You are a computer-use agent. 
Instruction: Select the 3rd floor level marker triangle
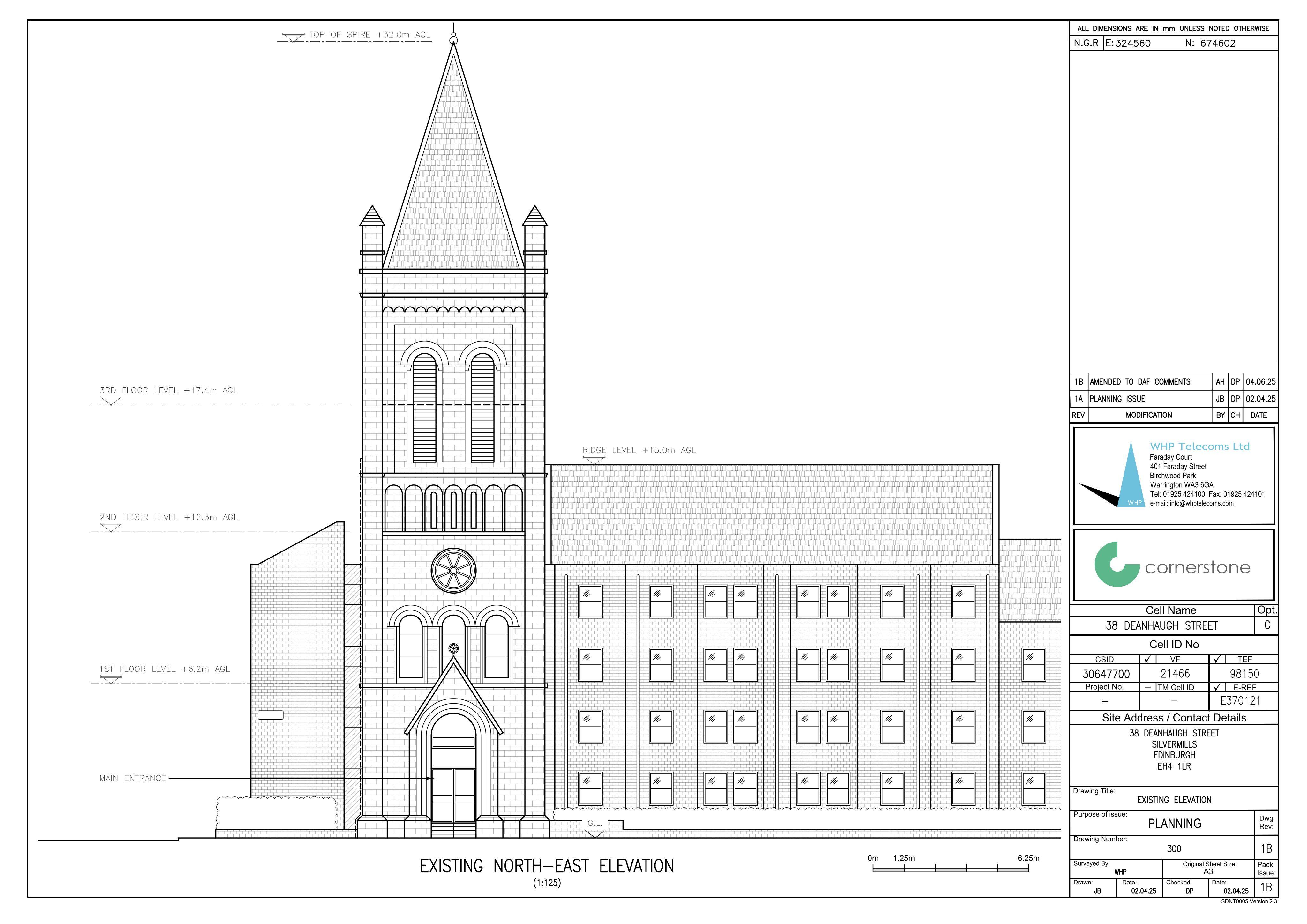pyautogui.click(x=110, y=401)
